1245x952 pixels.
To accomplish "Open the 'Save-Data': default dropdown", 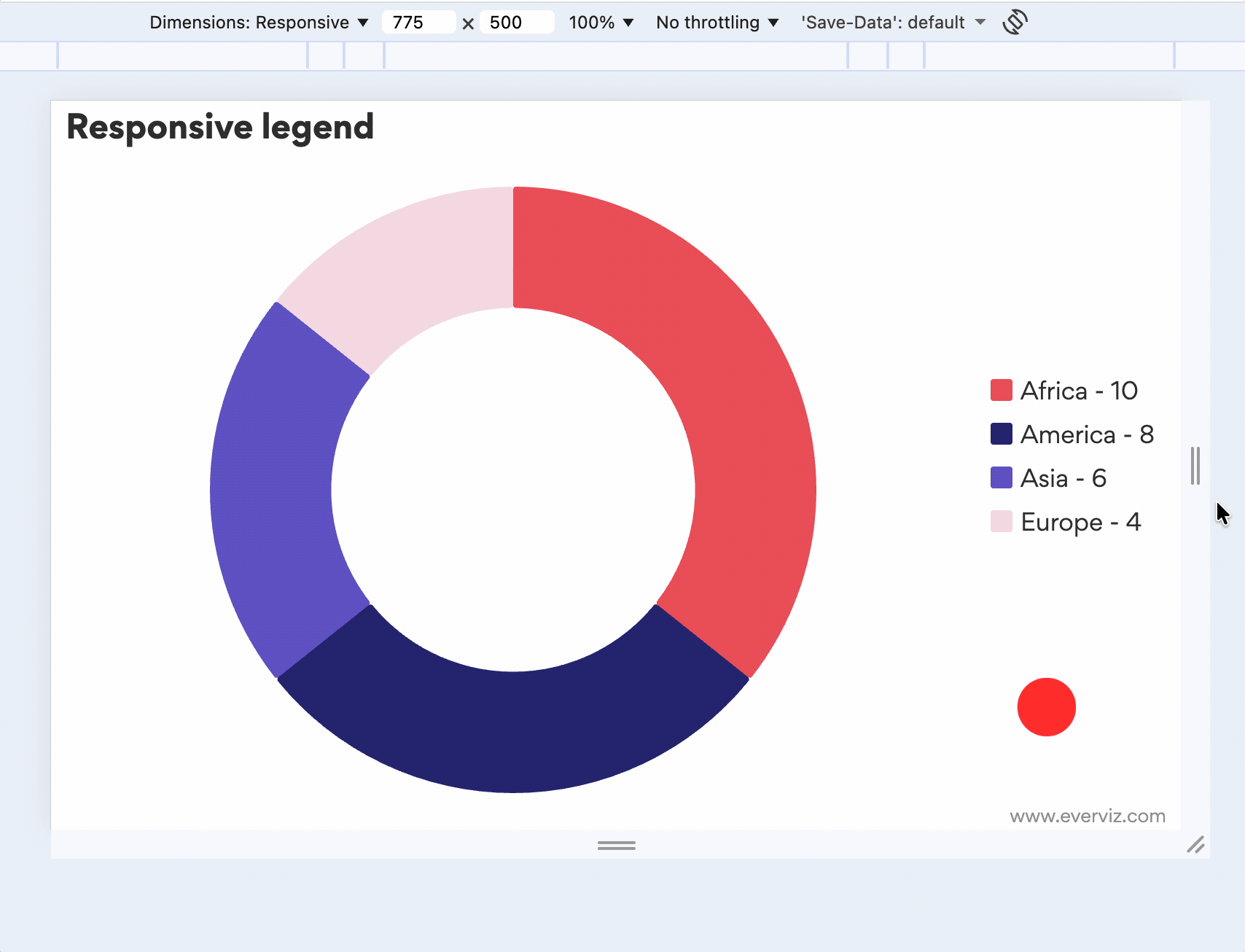I will click(x=893, y=23).
